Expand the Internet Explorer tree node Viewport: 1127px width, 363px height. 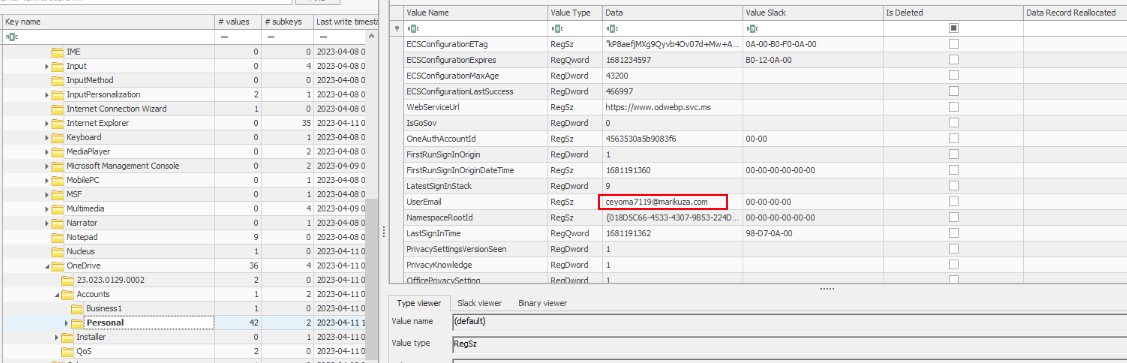[47, 124]
